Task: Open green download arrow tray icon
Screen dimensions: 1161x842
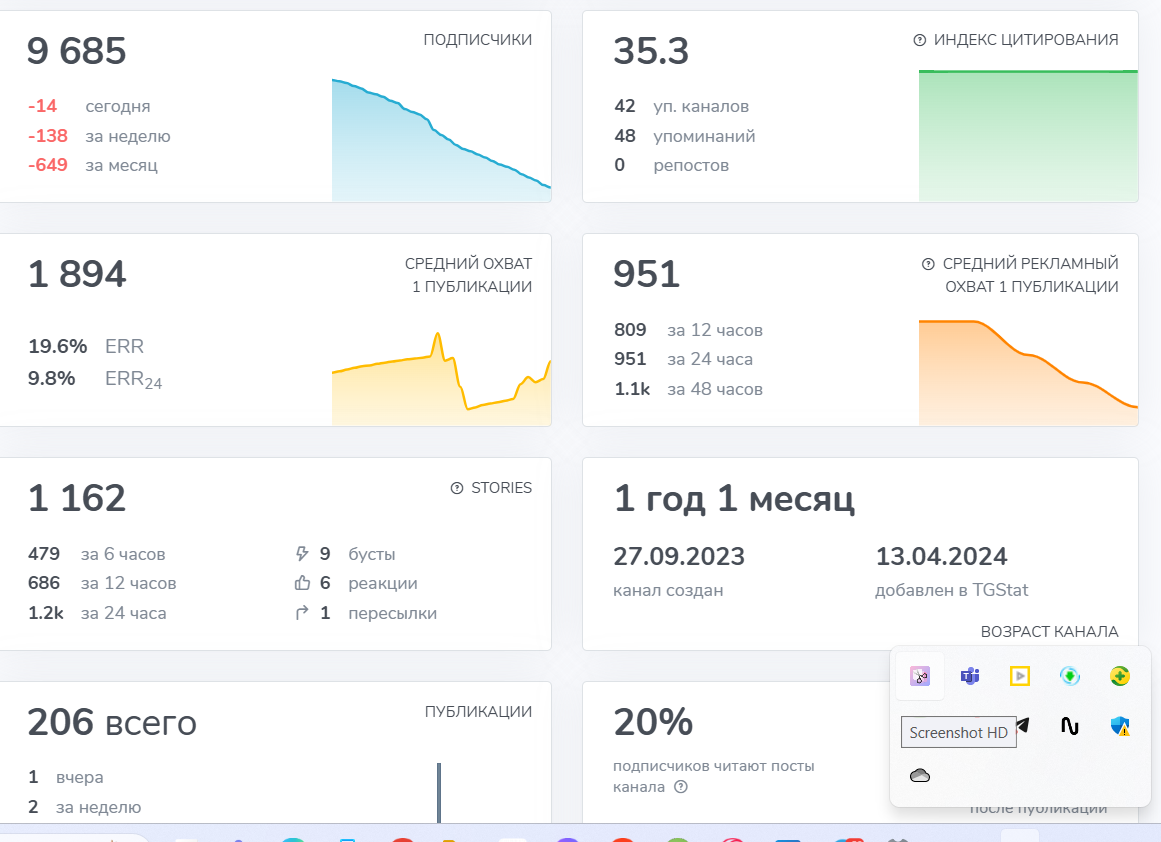Action: click(1070, 676)
